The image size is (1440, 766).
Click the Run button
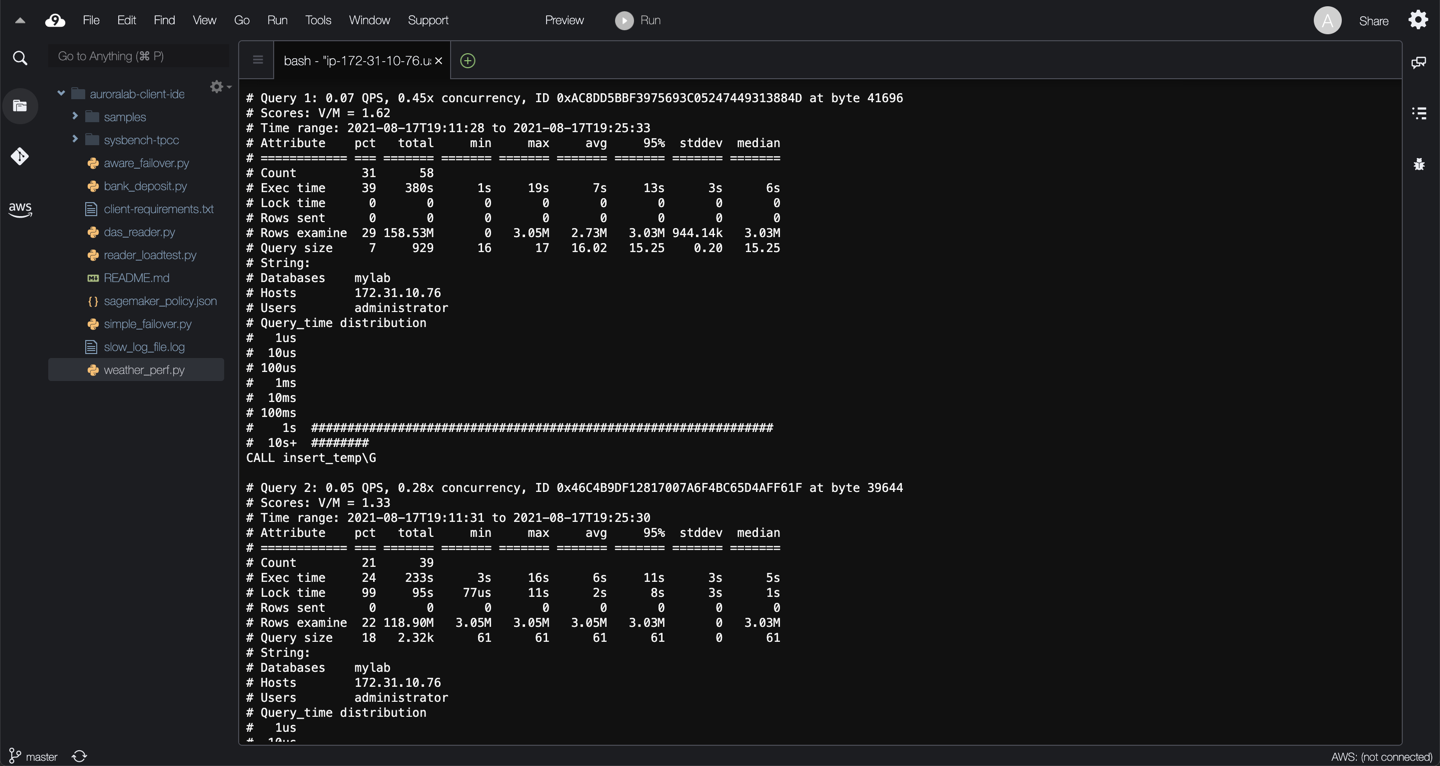[x=638, y=20]
